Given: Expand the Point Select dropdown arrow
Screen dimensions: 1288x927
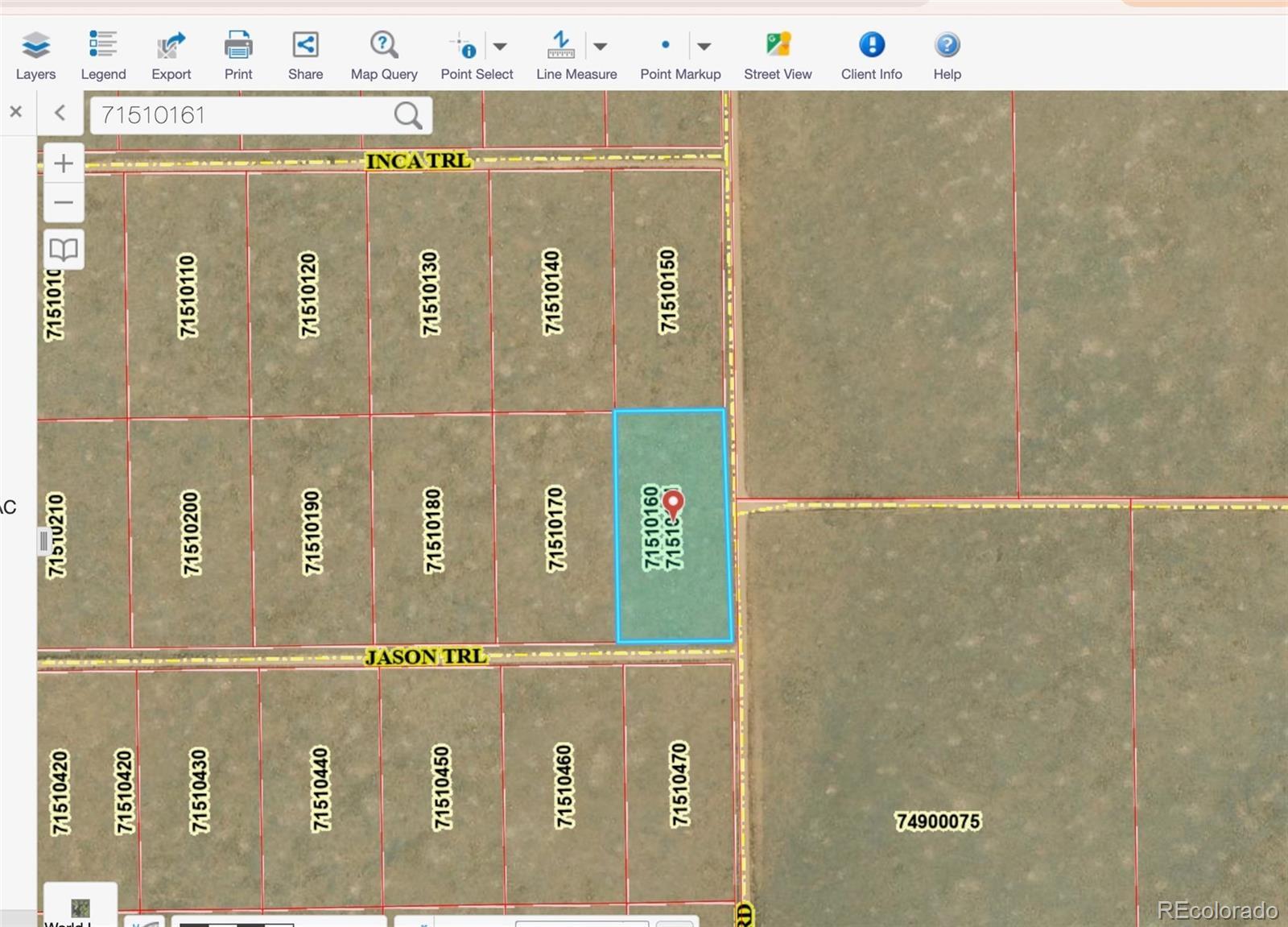Looking at the screenshot, I should click(500, 47).
